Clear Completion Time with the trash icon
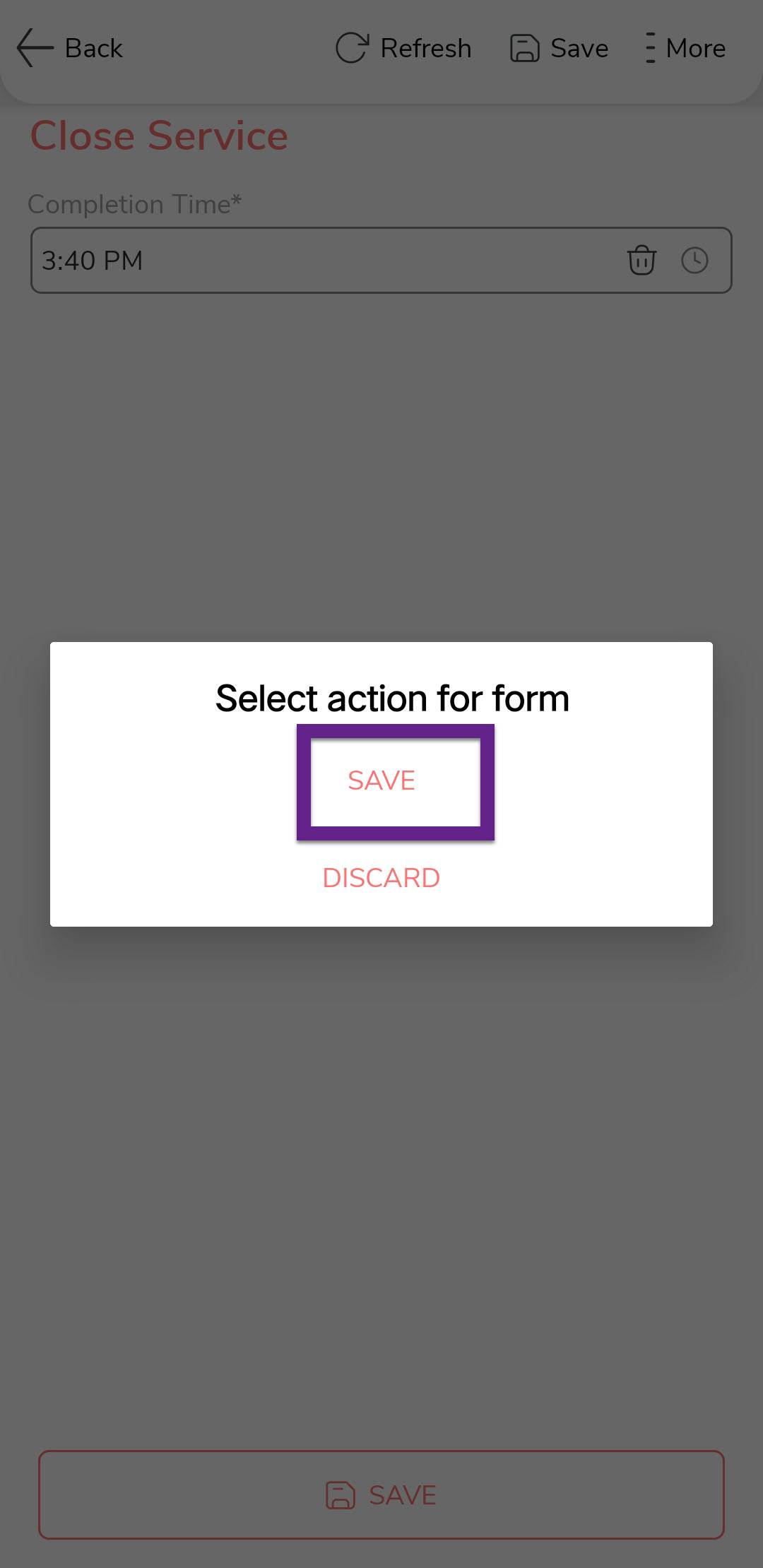This screenshot has height=1568, width=763. pyautogui.click(x=641, y=260)
